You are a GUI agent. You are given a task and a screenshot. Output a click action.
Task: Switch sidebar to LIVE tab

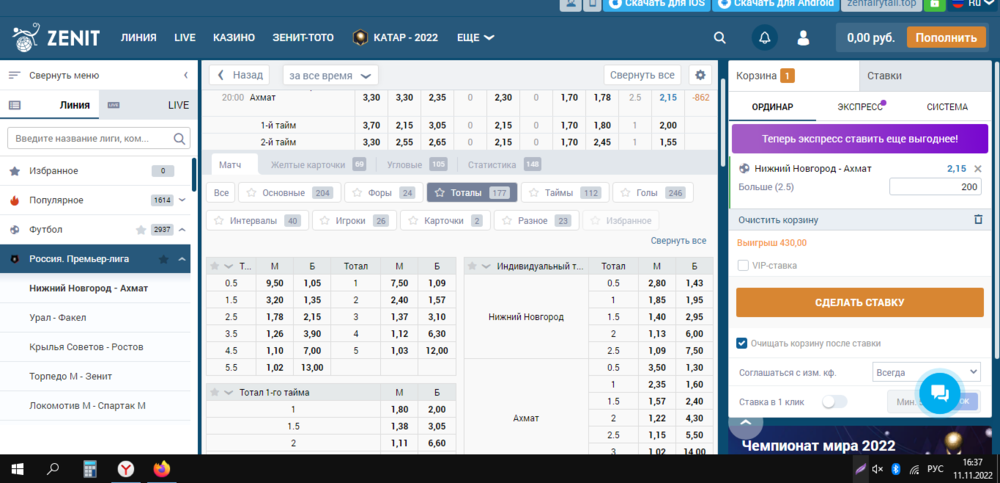(149, 105)
